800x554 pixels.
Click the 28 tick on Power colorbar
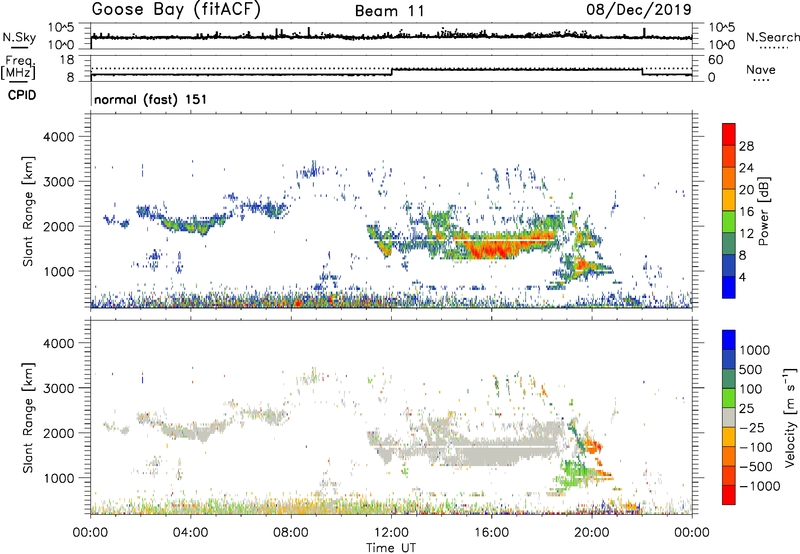(746, 146)
